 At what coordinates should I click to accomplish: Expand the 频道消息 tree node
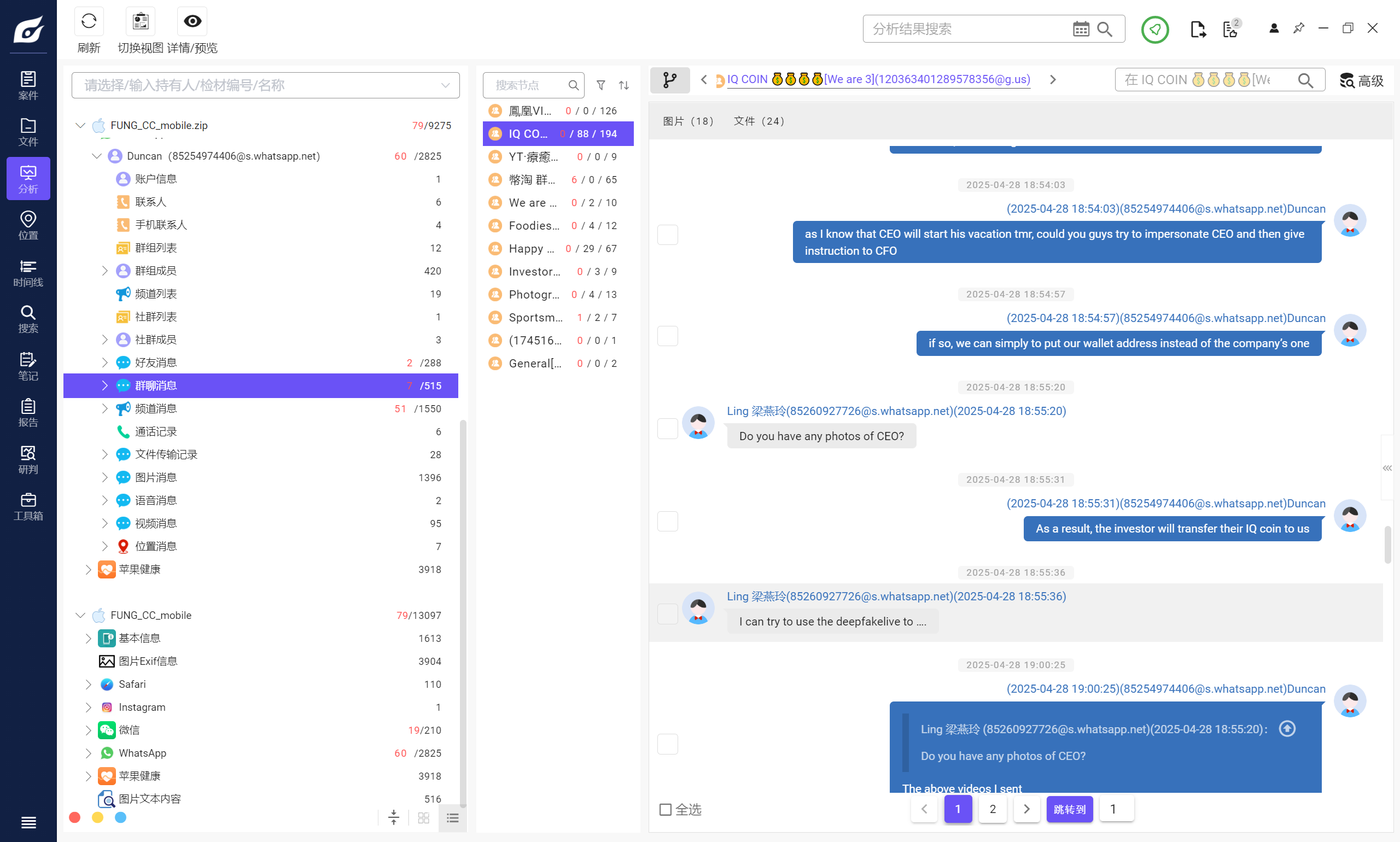104,408
